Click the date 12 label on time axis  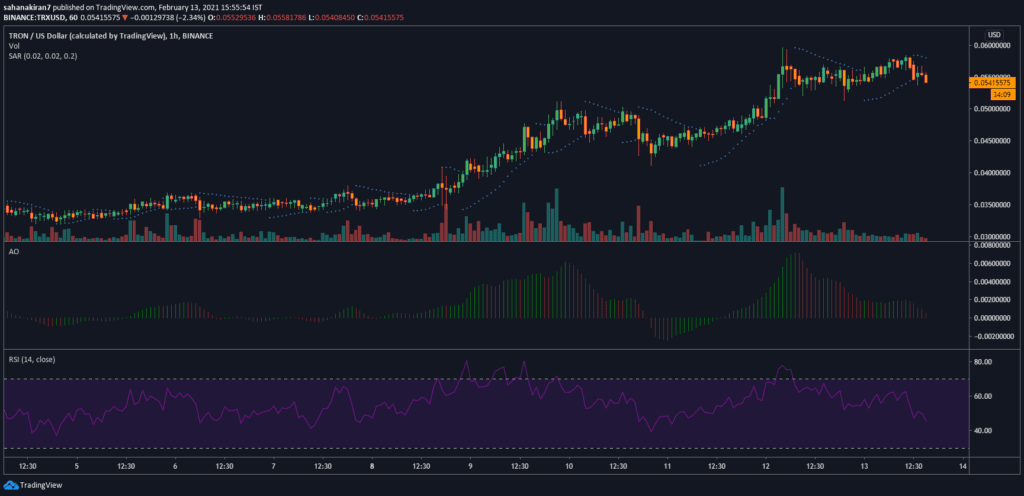764,465
